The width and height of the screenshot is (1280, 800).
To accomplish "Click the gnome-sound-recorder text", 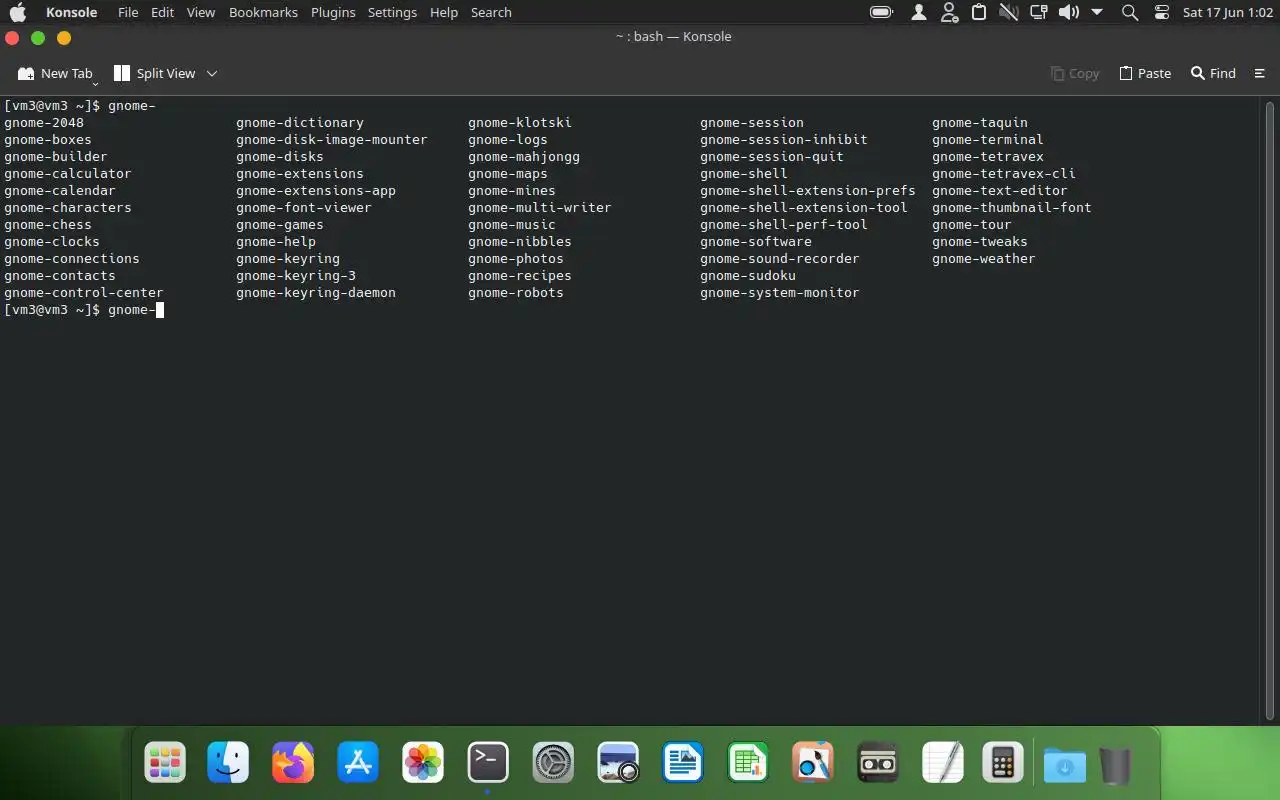I will pos(779,258).
